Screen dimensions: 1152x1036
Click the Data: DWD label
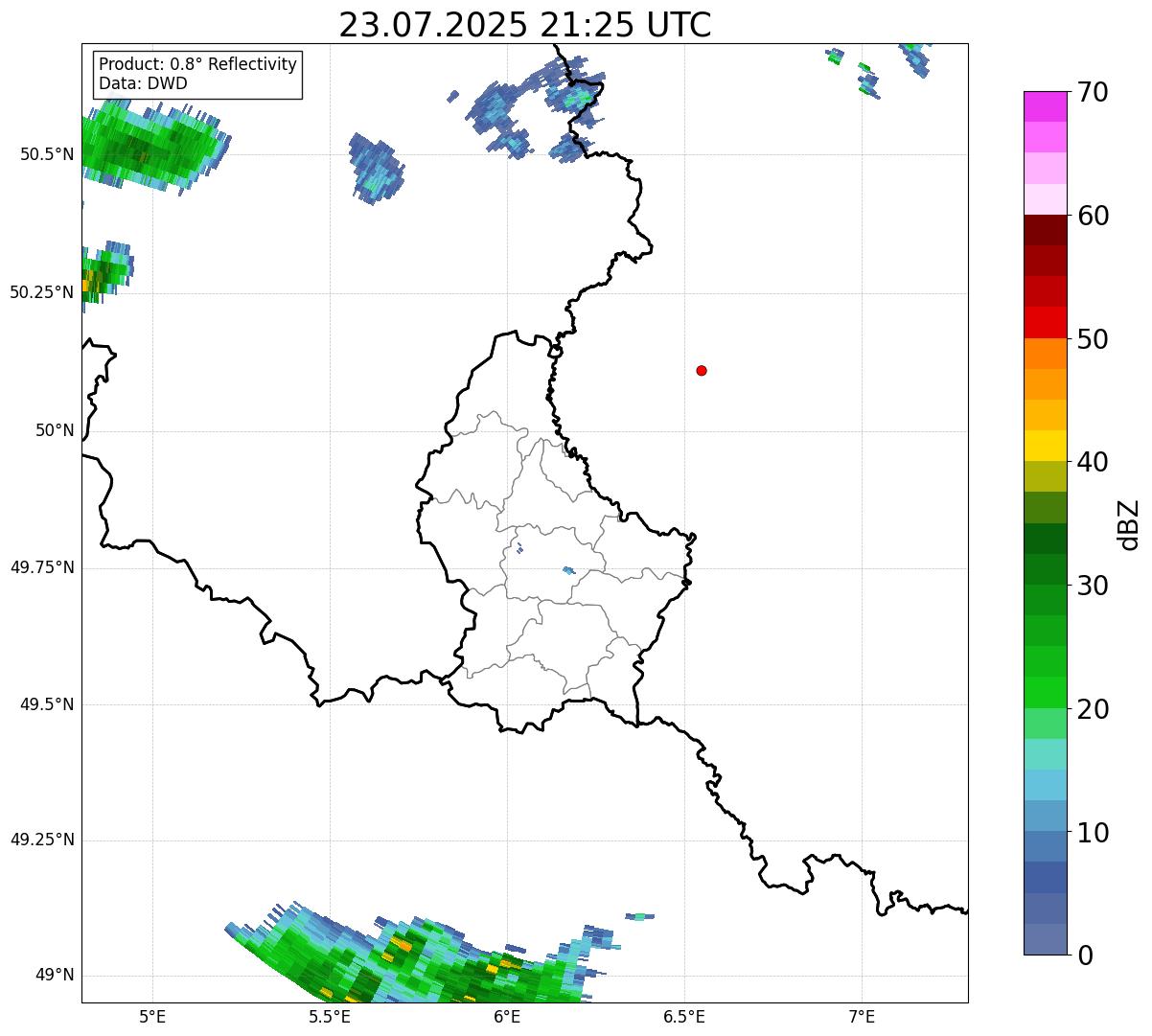pyautogui.click(x=143, y=83)
